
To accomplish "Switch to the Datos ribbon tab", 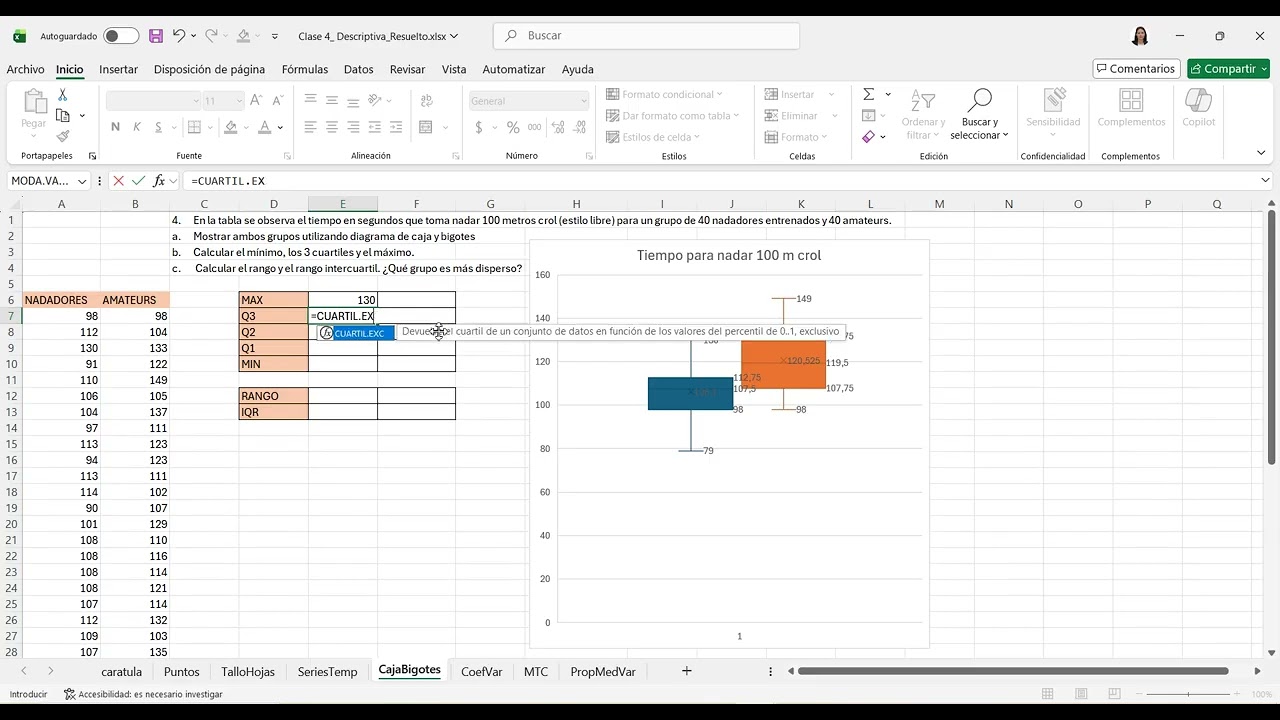I will coord(358,69).
